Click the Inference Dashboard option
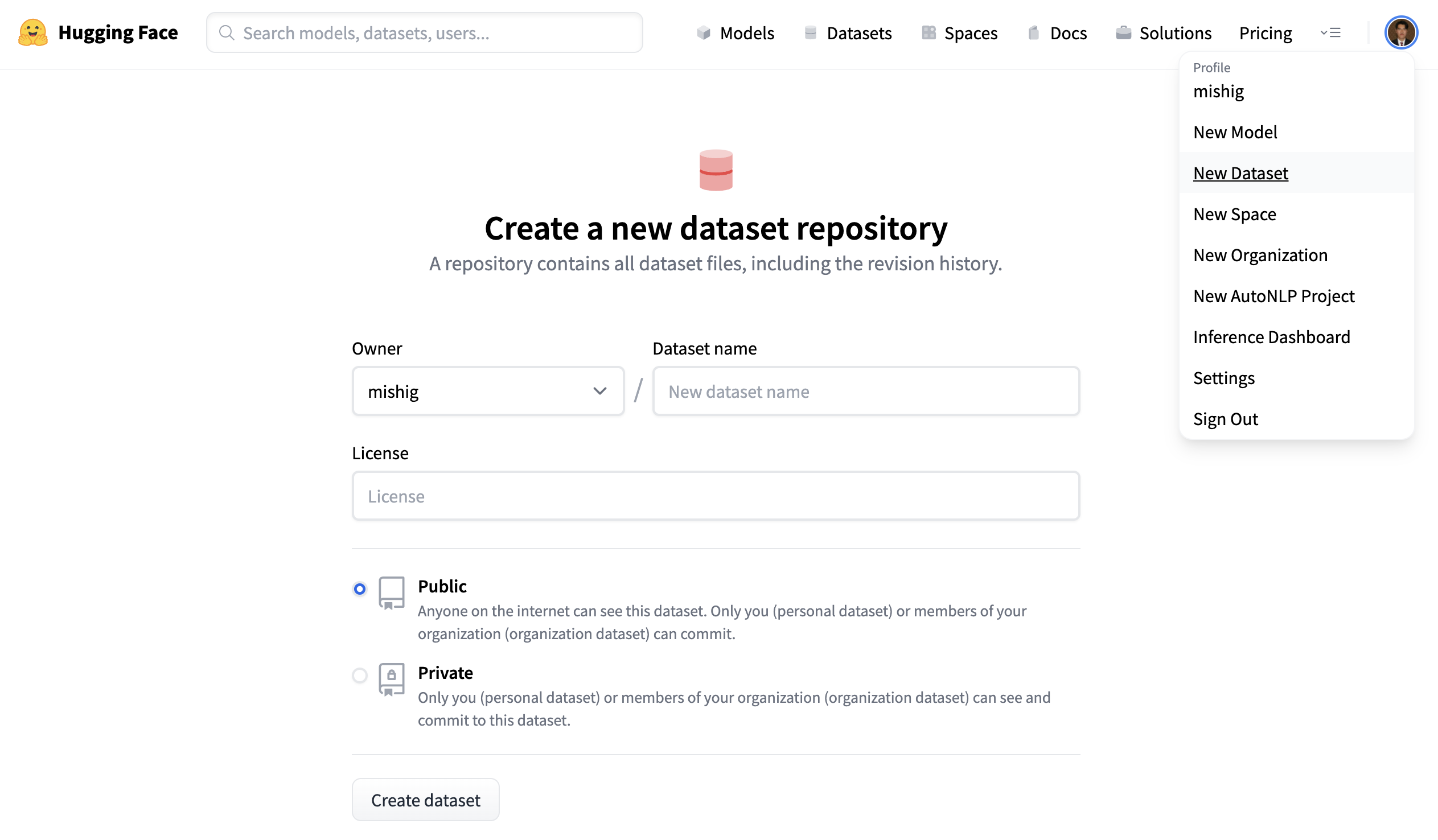This screenshot has width=1438, height=840. tap(1272, 337)
